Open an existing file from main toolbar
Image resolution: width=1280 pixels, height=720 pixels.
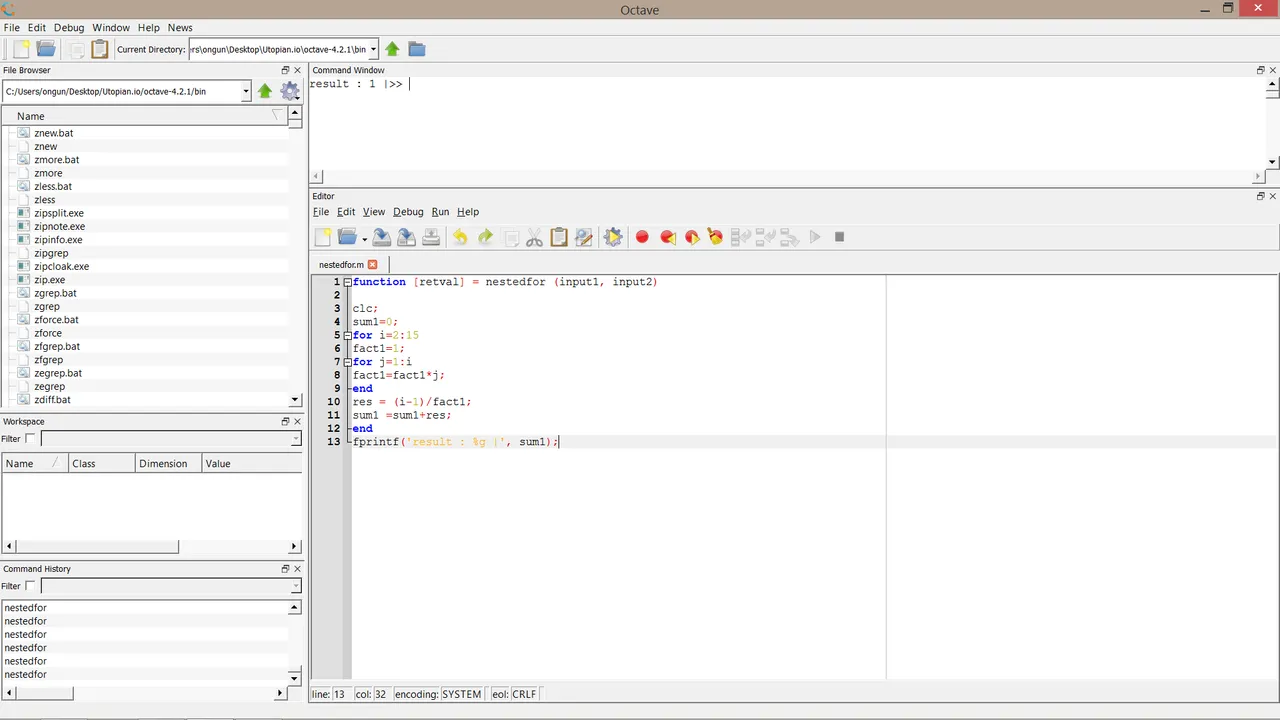(x=45, y=49)
